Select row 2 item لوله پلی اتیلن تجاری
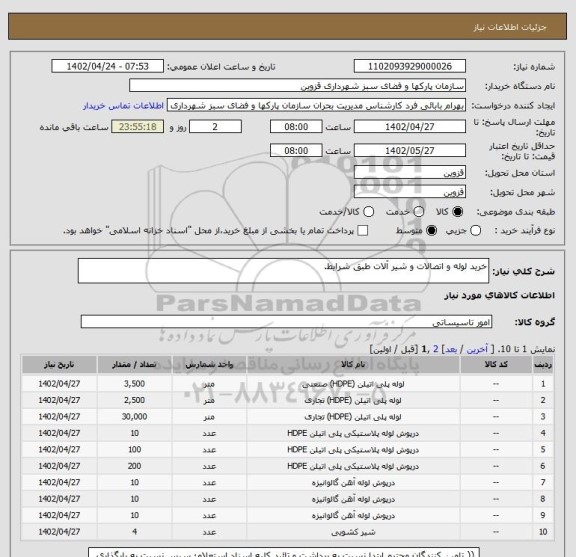Screen dimensions: 576x557 tap(353, 400)
